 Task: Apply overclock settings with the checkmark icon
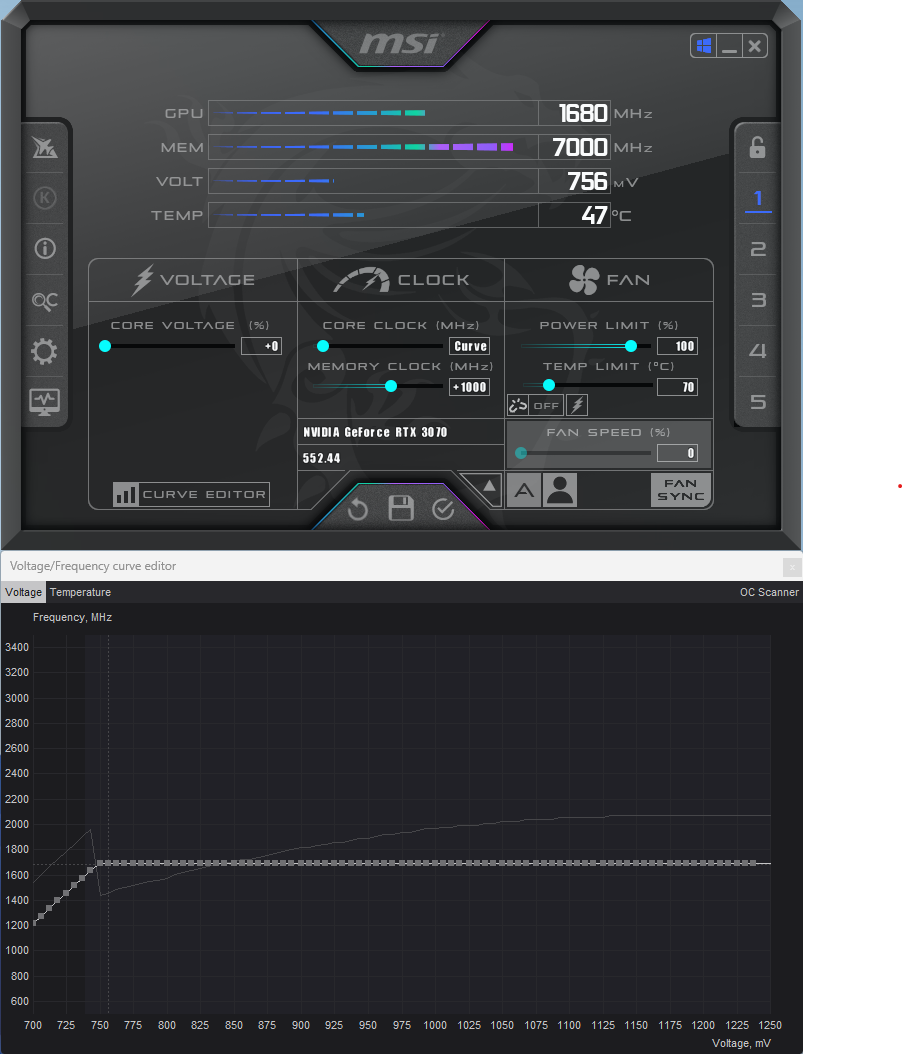coord(443,508)
